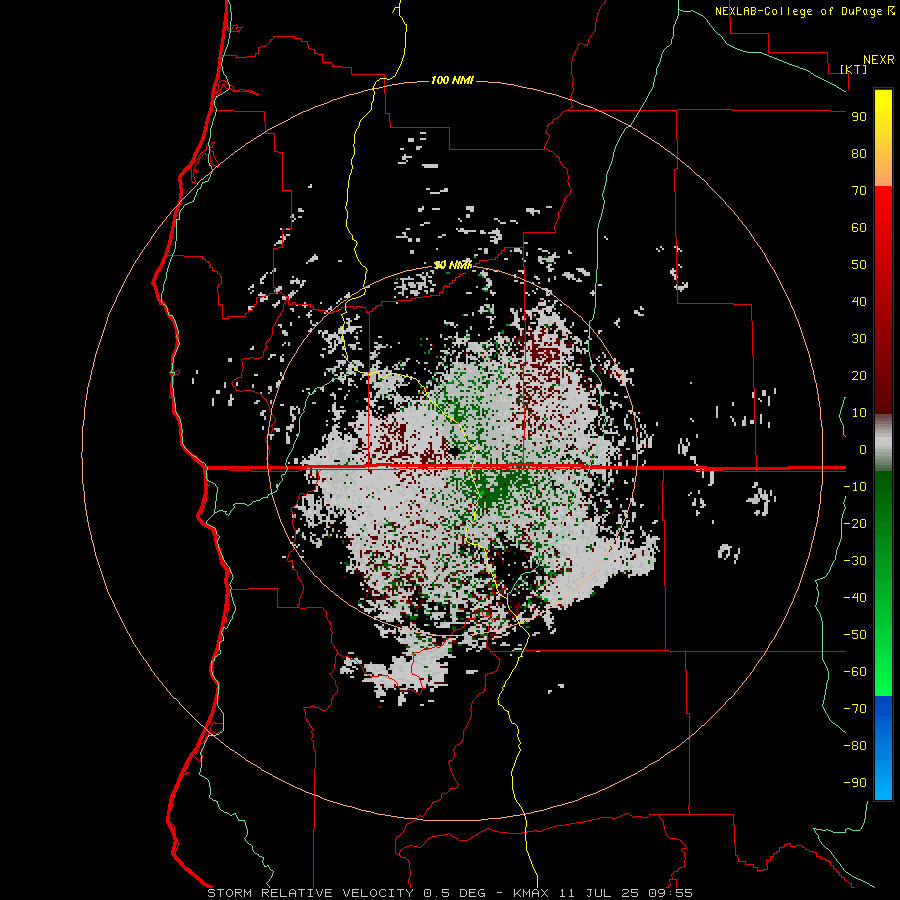Click the [KT] units label
Viewport: 900px width, 900px height.
pyautogui.click(x=854, y=69)
